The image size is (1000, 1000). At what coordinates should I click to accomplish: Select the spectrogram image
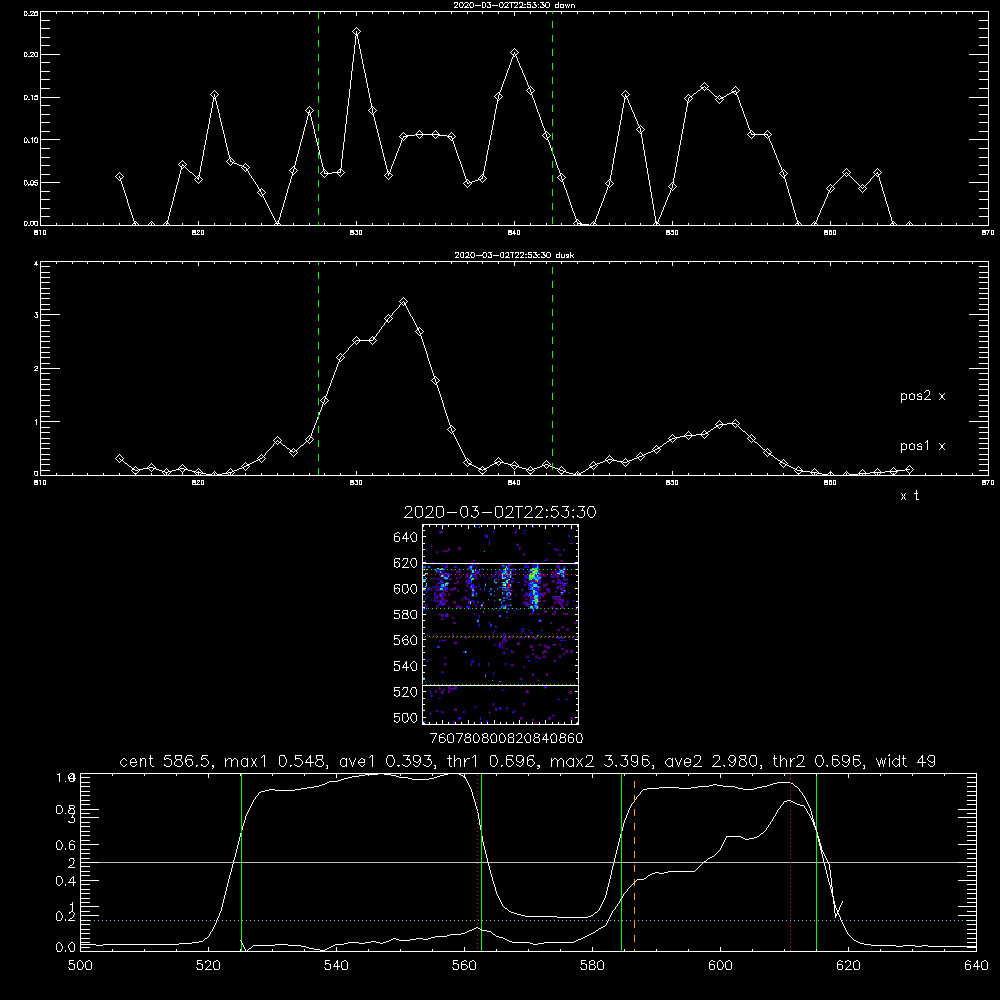(501, 624)
